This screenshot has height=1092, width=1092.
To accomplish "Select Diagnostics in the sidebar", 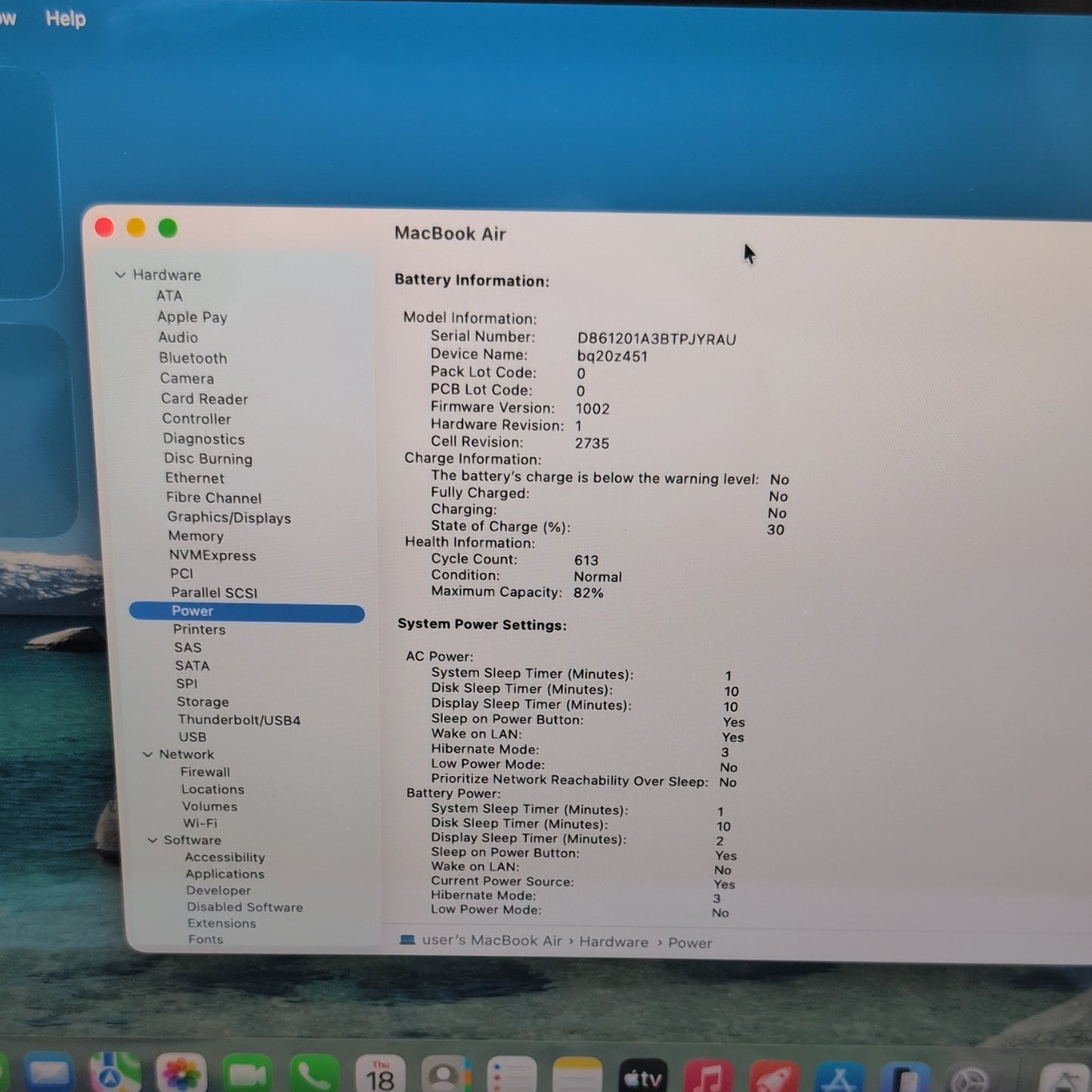I will [x=204, y=439].
